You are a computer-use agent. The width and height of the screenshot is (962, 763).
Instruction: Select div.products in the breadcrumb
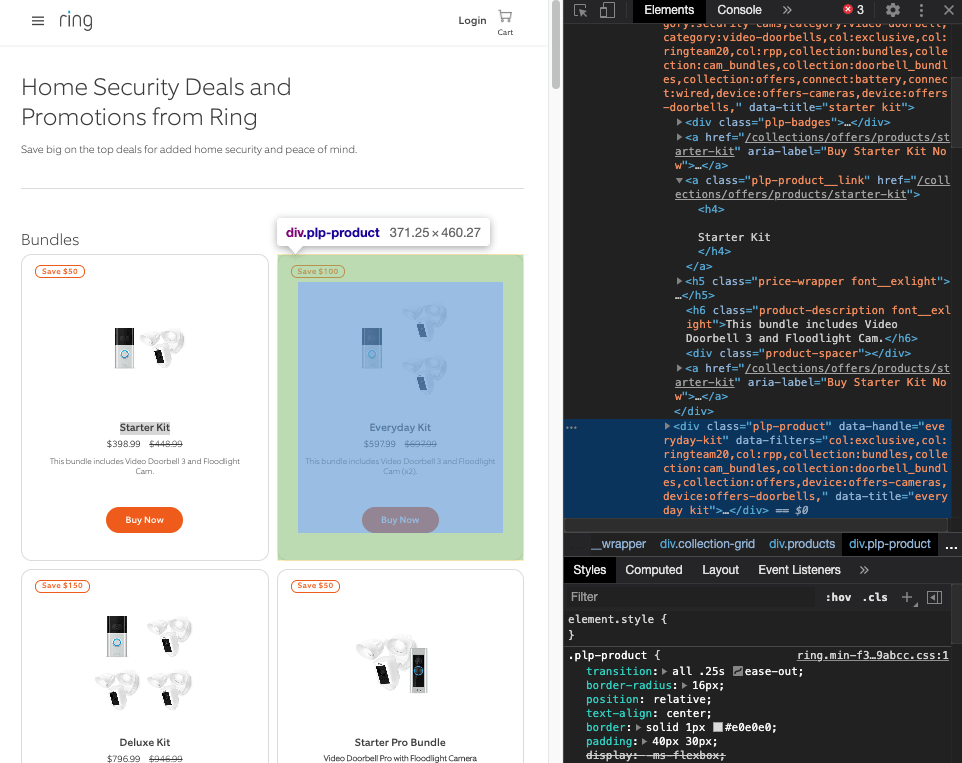pyautogui.click(x=802, y=544)
